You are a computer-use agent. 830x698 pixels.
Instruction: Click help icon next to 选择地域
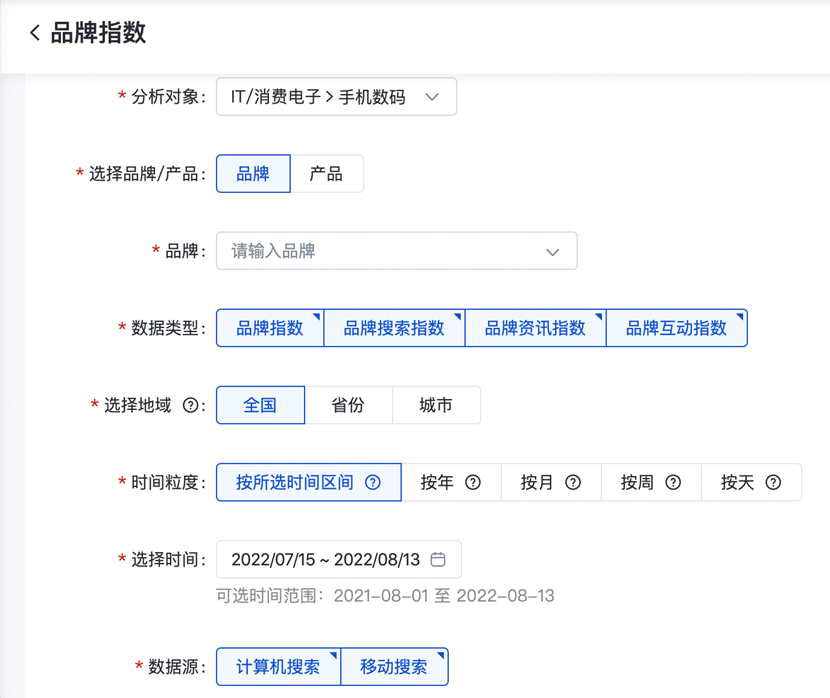192,406
